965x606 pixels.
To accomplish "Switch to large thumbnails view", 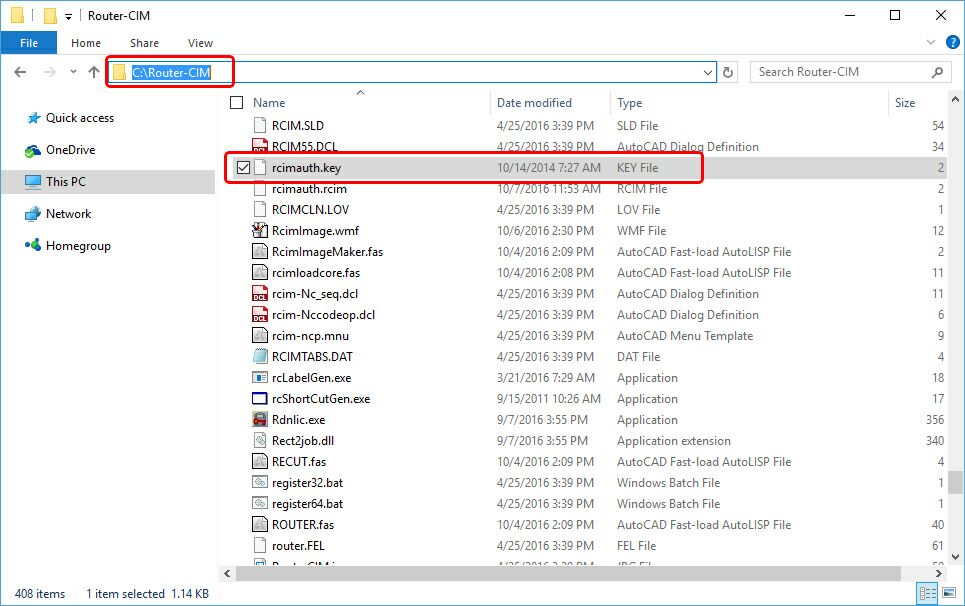I will pos(947,593).
